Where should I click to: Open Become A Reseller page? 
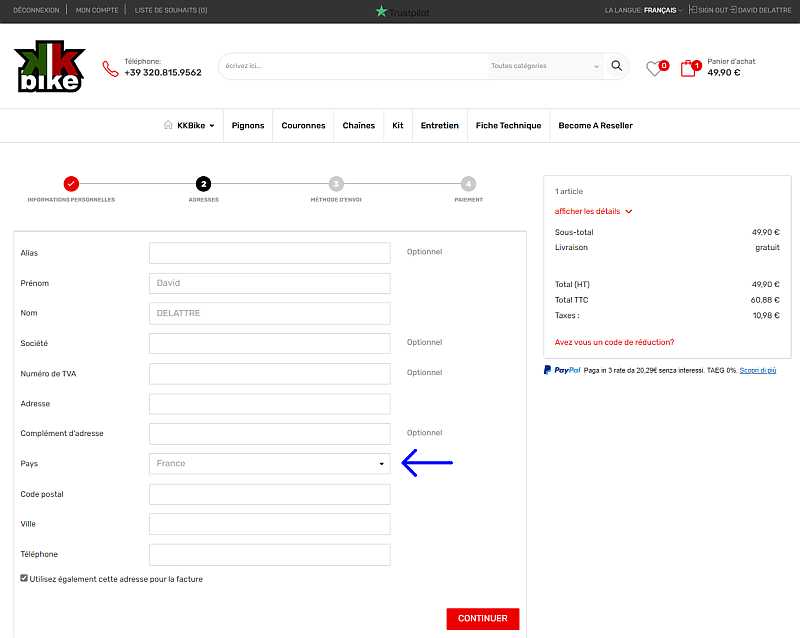pyautogui.click(x=595, y=126)
